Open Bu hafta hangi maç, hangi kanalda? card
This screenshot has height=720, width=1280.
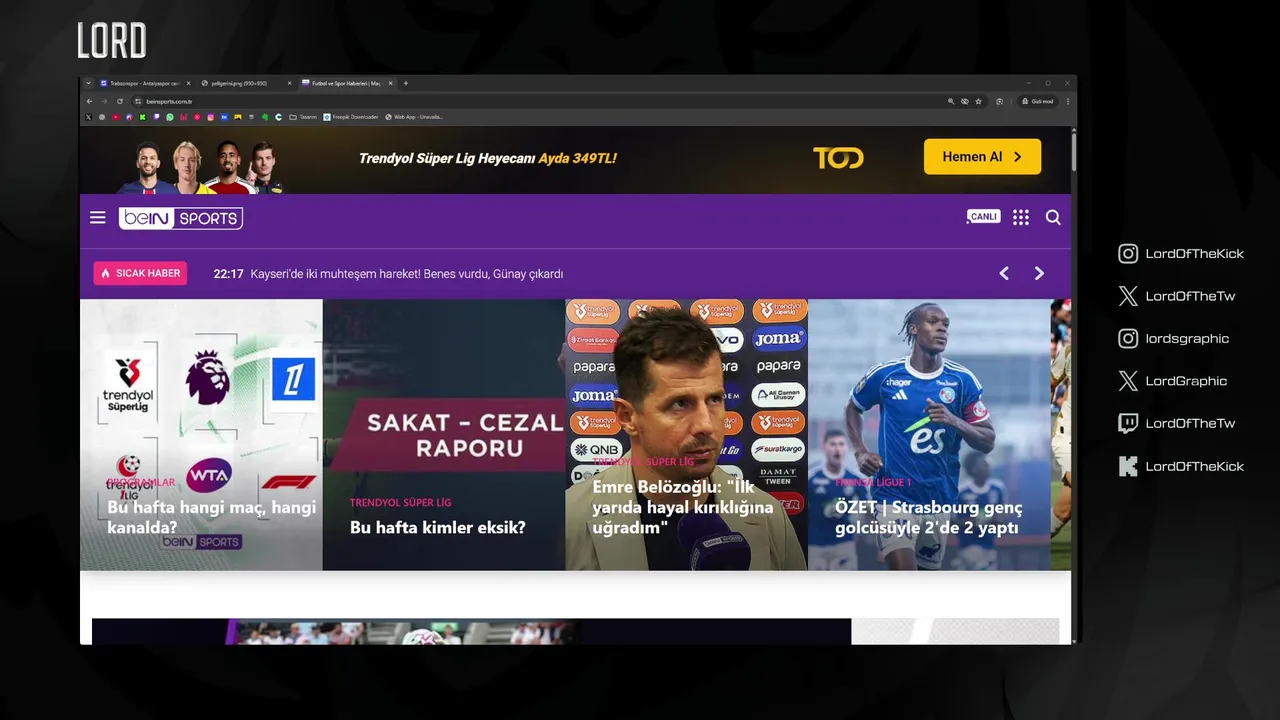[x=201, y=435]
